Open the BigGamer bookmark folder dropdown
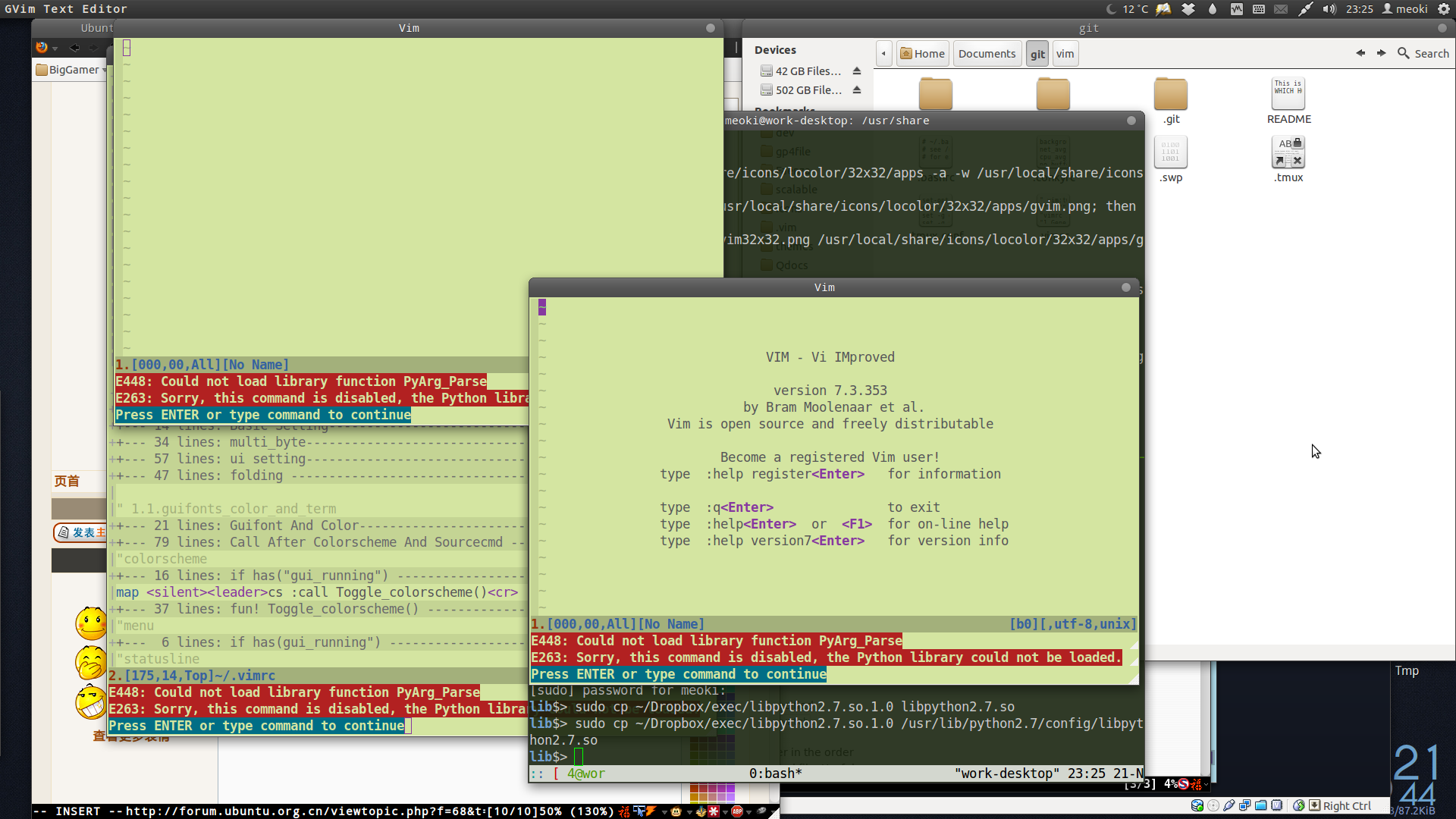The height and width of the screenshot is (819, 1456). click(71, 70)
